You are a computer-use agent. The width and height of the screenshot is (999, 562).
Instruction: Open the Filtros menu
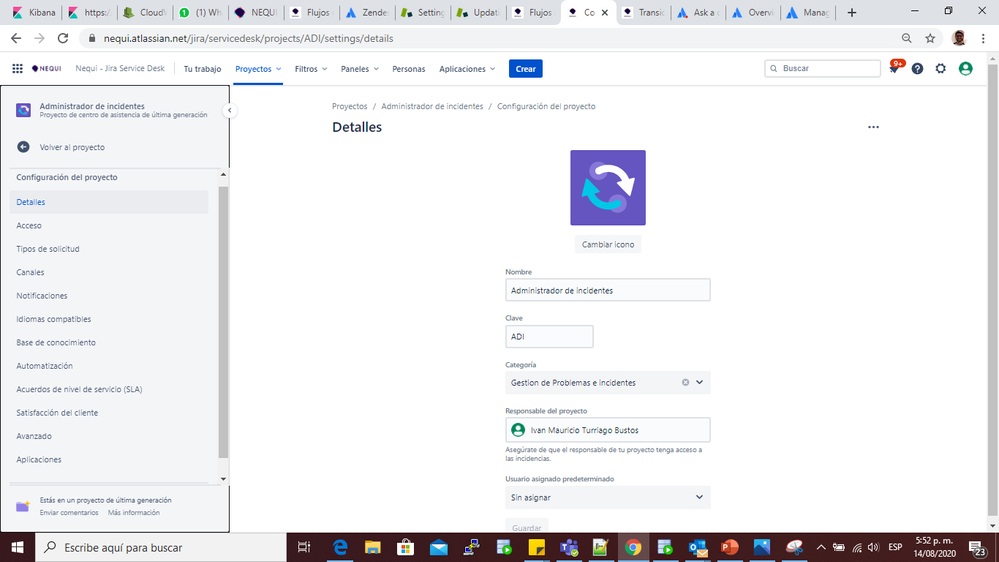point(311,69)
